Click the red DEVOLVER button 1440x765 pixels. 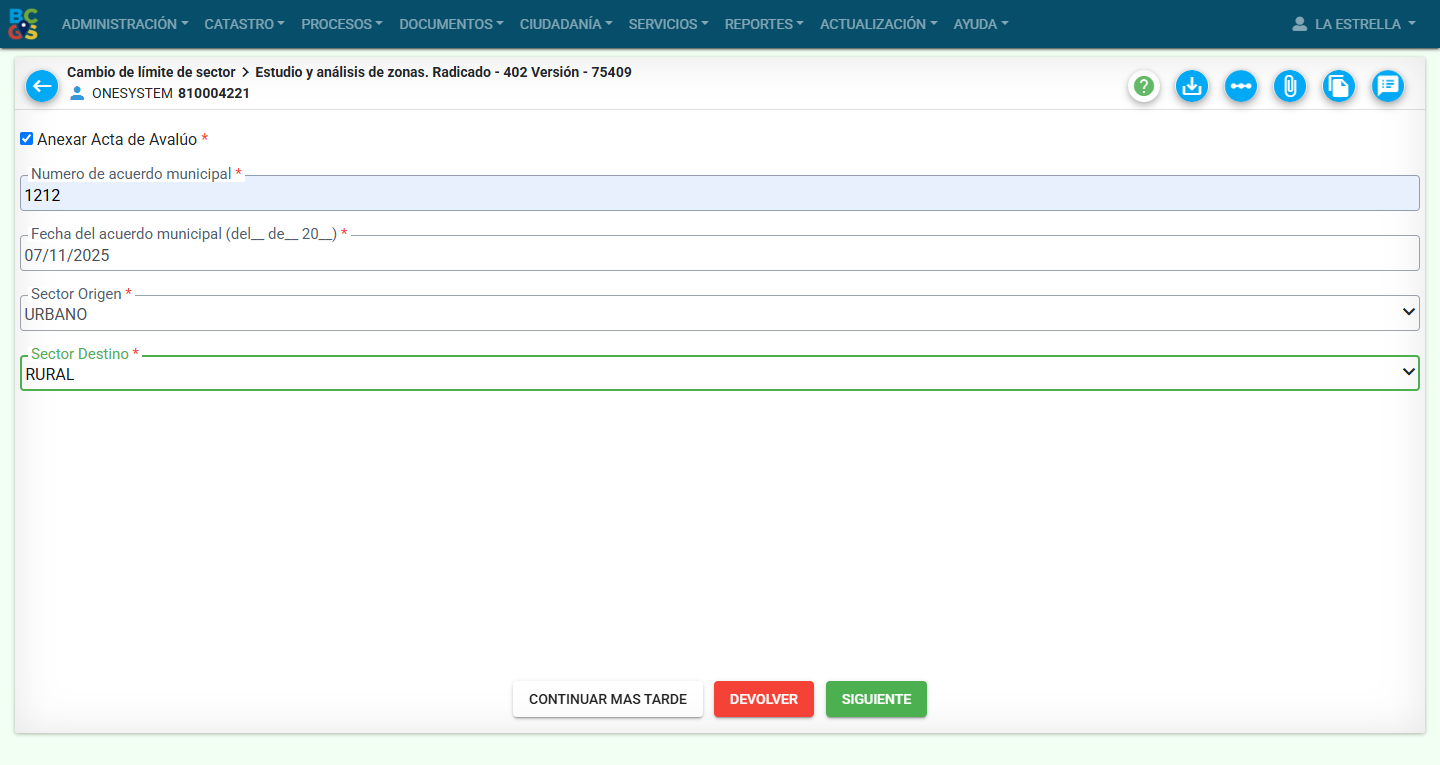tap(764, 699)
